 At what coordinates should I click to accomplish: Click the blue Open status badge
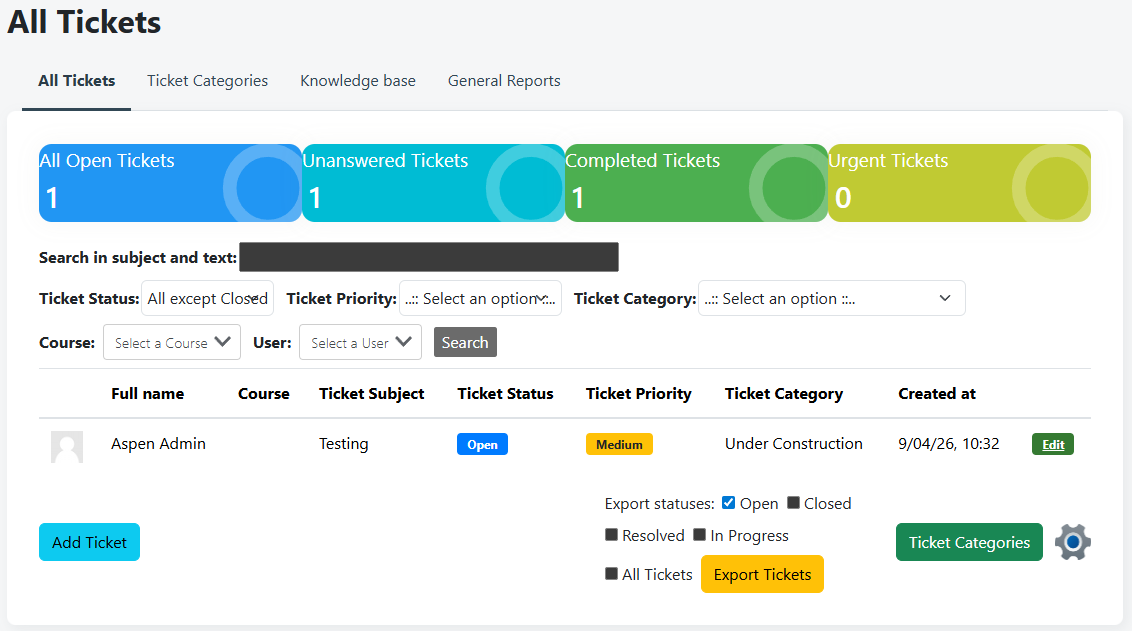pos(482,444)
